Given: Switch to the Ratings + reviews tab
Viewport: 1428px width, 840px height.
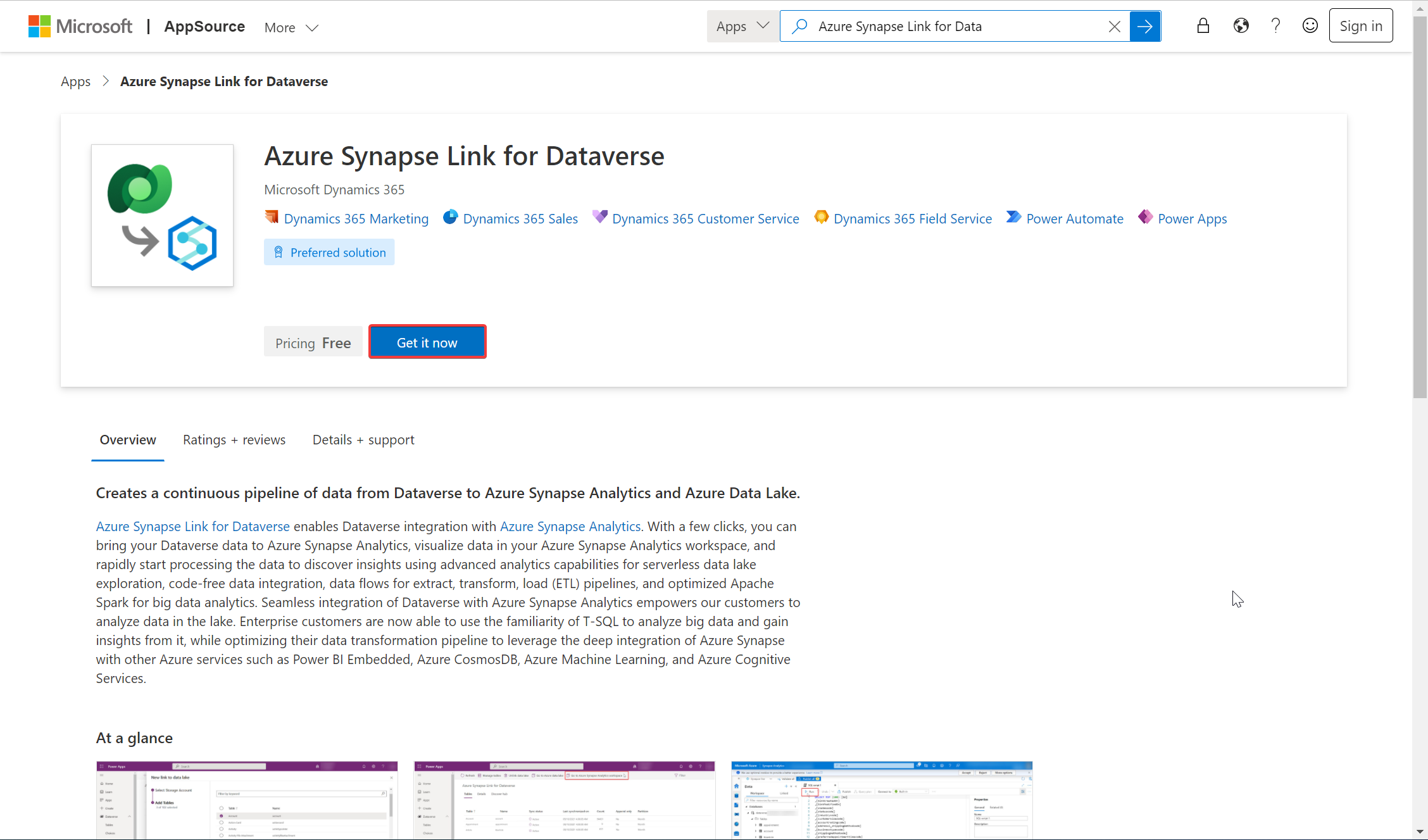Looking at the screenshot, I should coord(234,439).
